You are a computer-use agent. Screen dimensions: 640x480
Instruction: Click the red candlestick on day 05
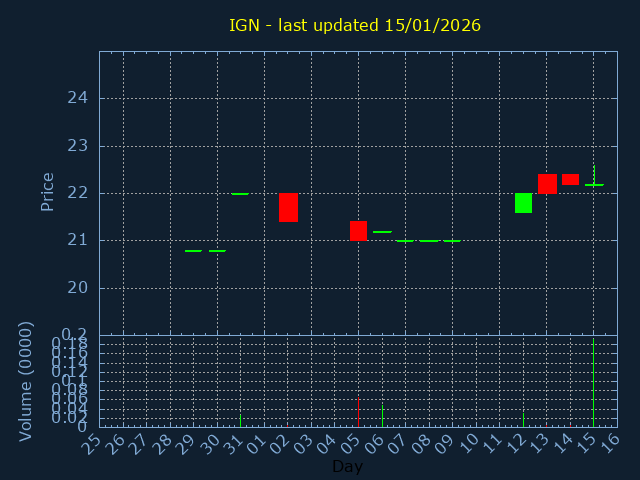358,231
